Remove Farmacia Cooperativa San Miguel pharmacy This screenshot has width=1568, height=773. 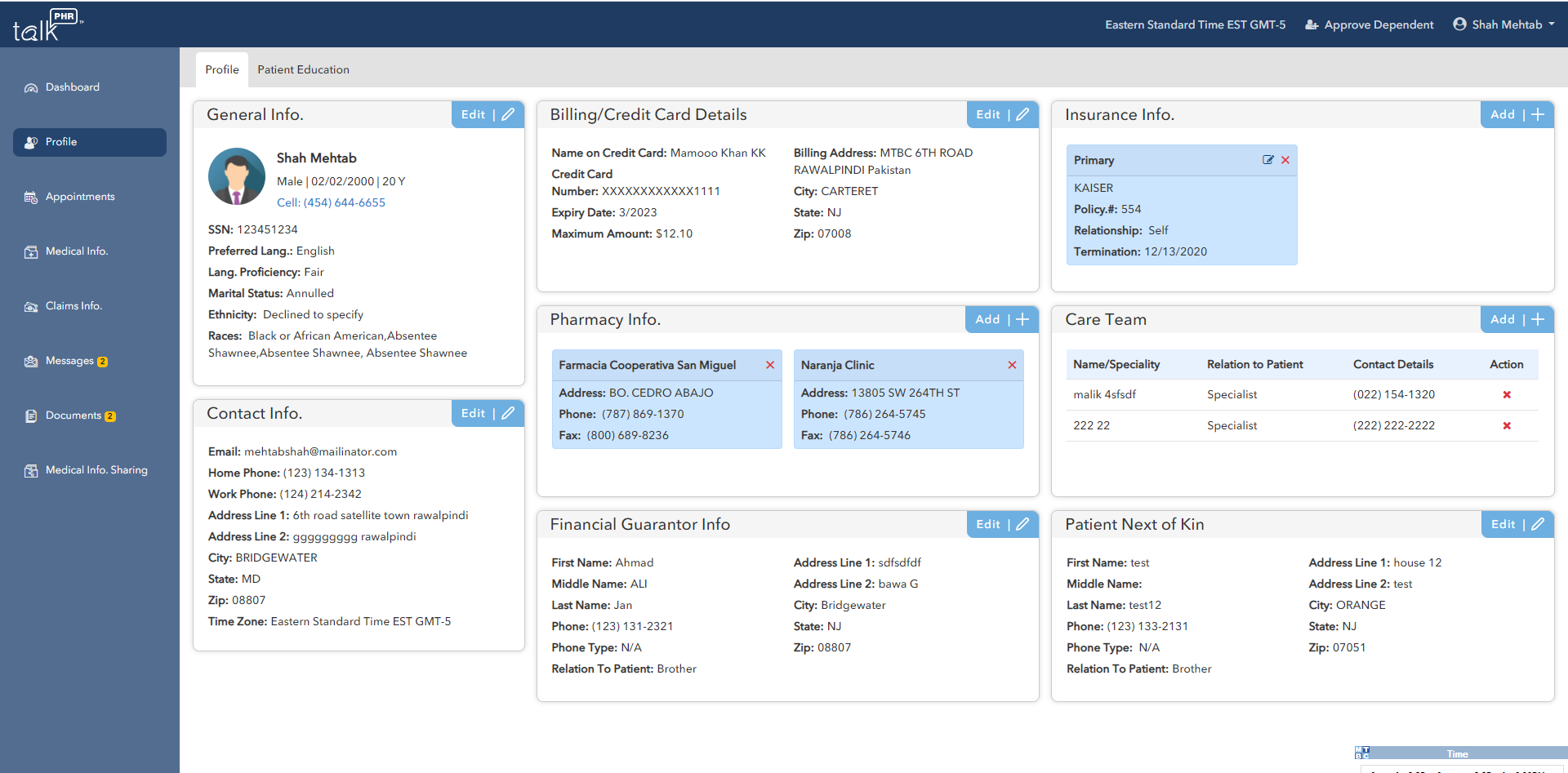pos(769,365)
